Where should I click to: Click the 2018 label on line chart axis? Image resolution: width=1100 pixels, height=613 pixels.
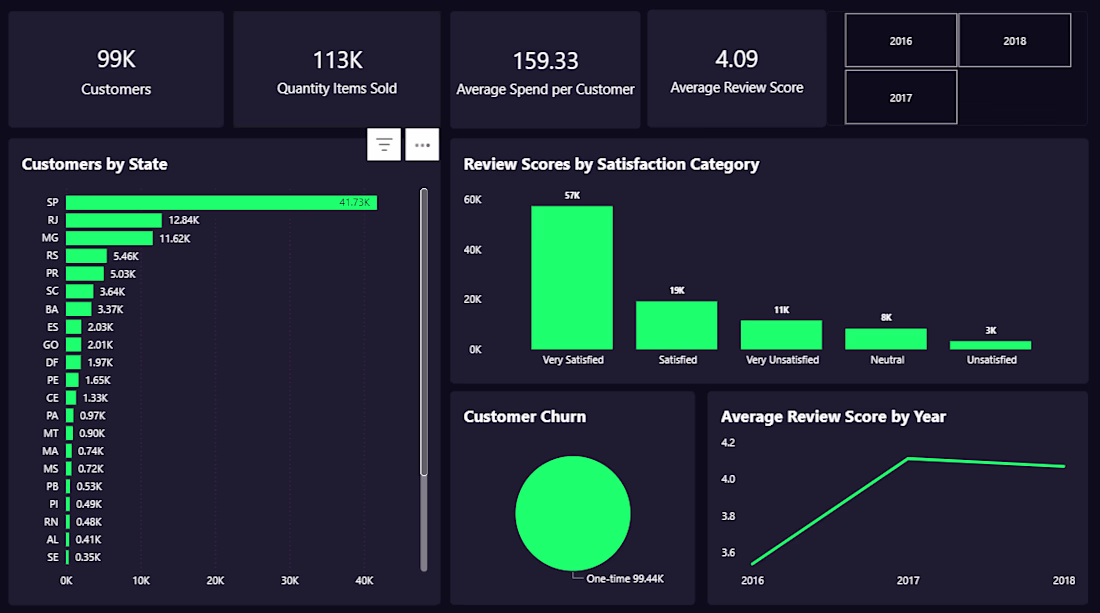pos(1064,580)
